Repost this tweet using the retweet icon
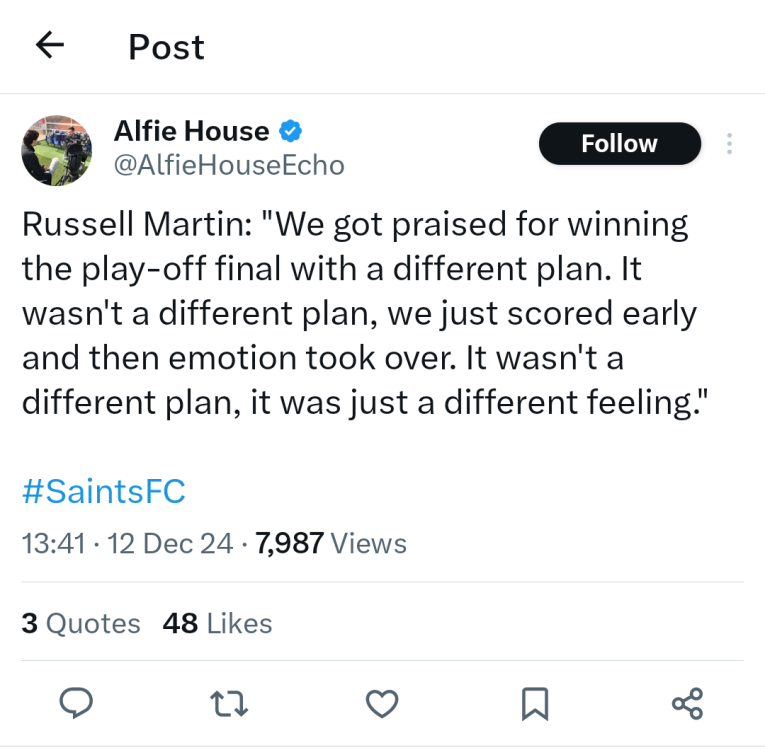Image resolution: width=765 pixels, height=750 pixels. (231, 704)
